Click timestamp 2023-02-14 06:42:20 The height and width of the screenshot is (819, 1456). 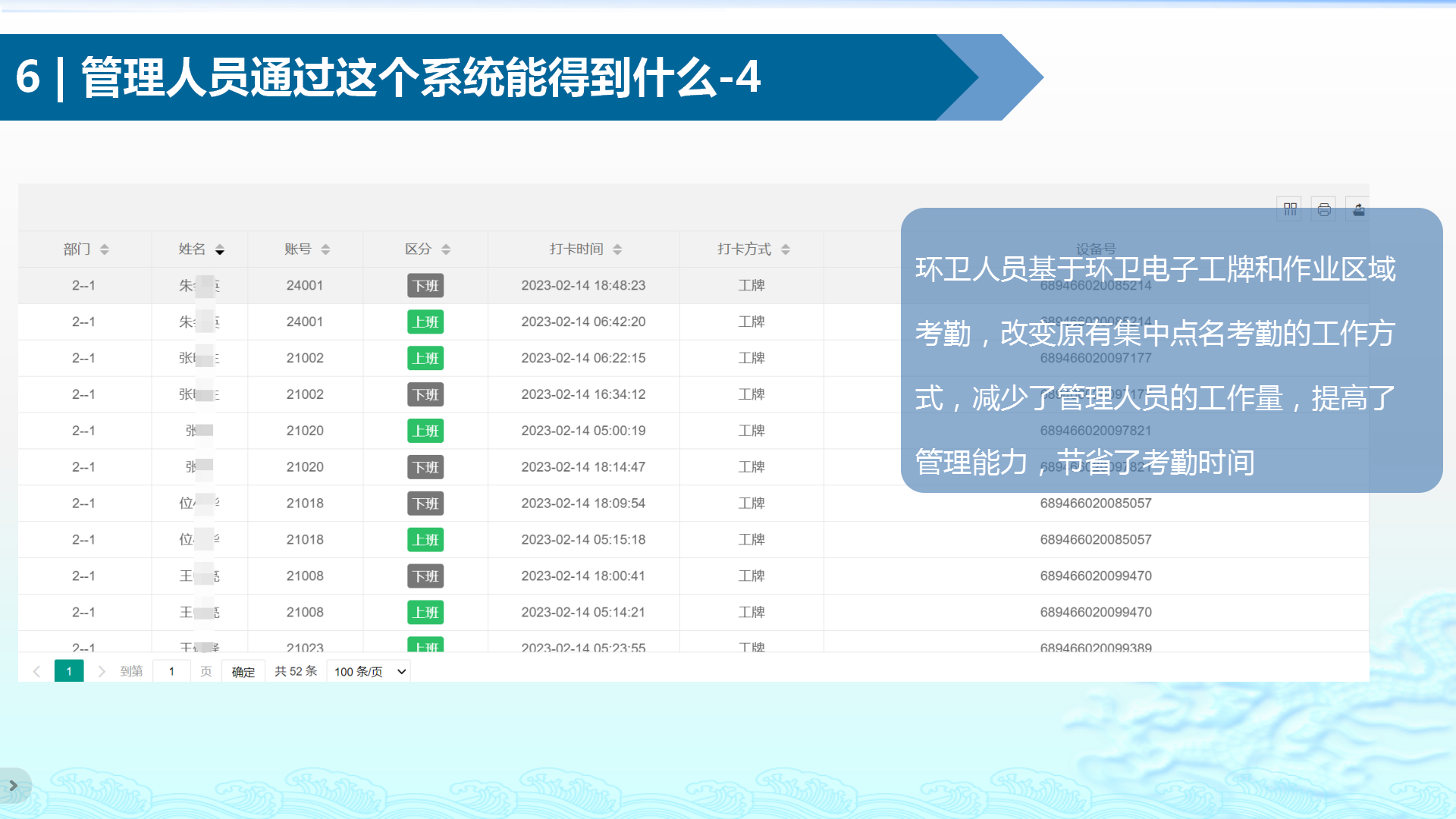coord(583,322)
